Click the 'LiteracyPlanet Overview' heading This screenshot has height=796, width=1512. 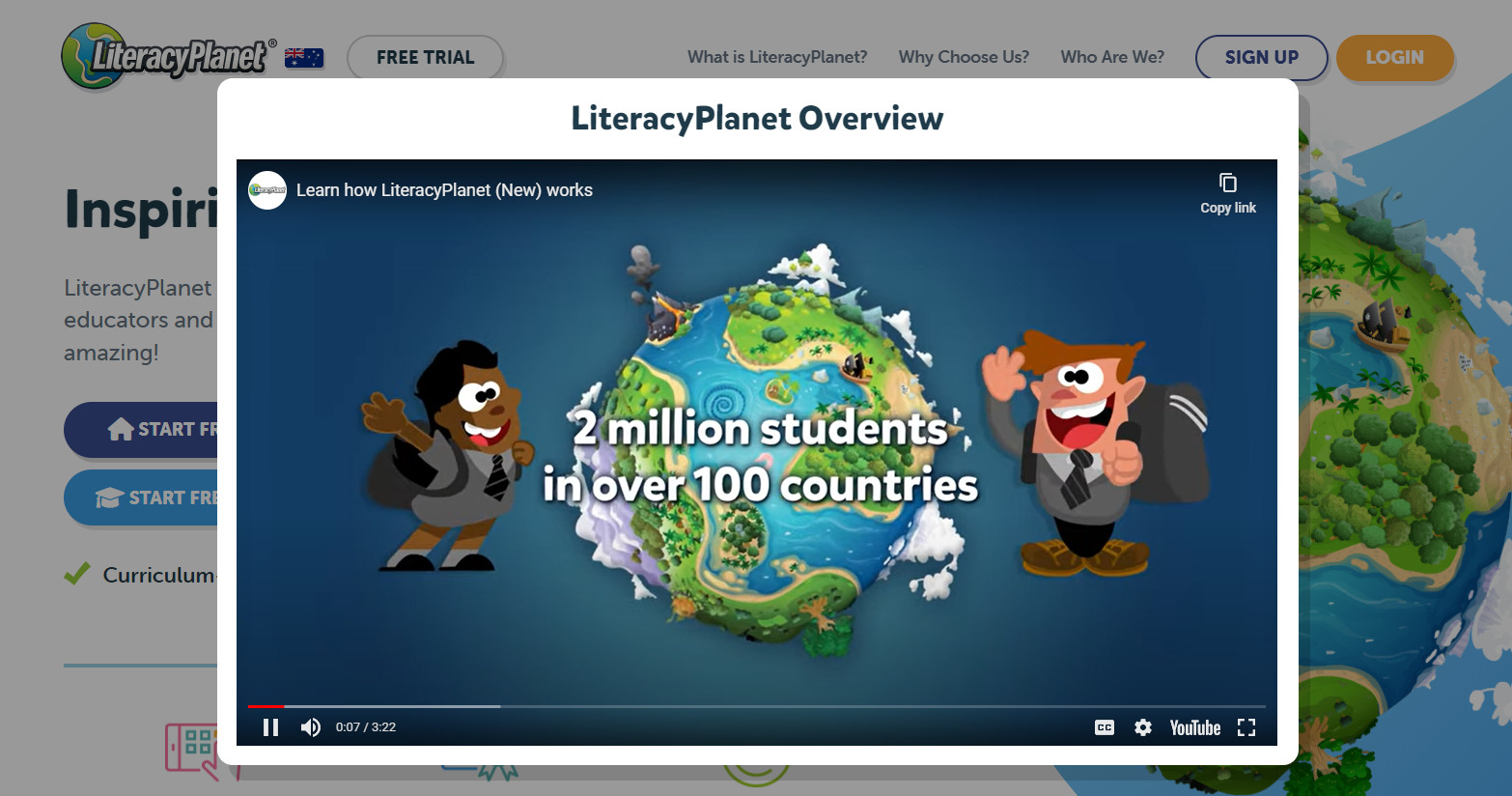click(x=757, y=119)
